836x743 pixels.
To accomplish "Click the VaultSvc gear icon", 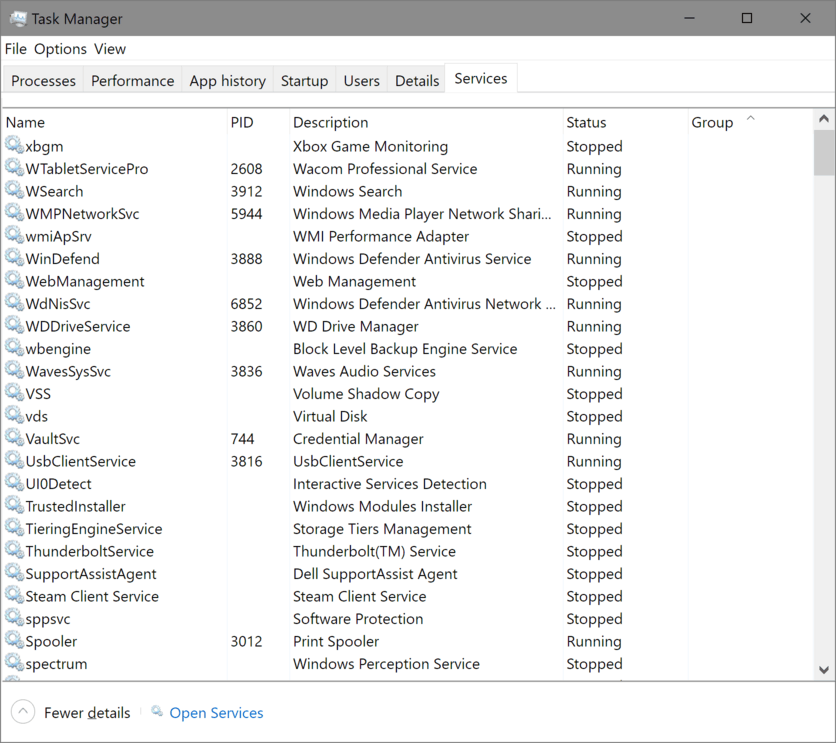I will point(14,438).
